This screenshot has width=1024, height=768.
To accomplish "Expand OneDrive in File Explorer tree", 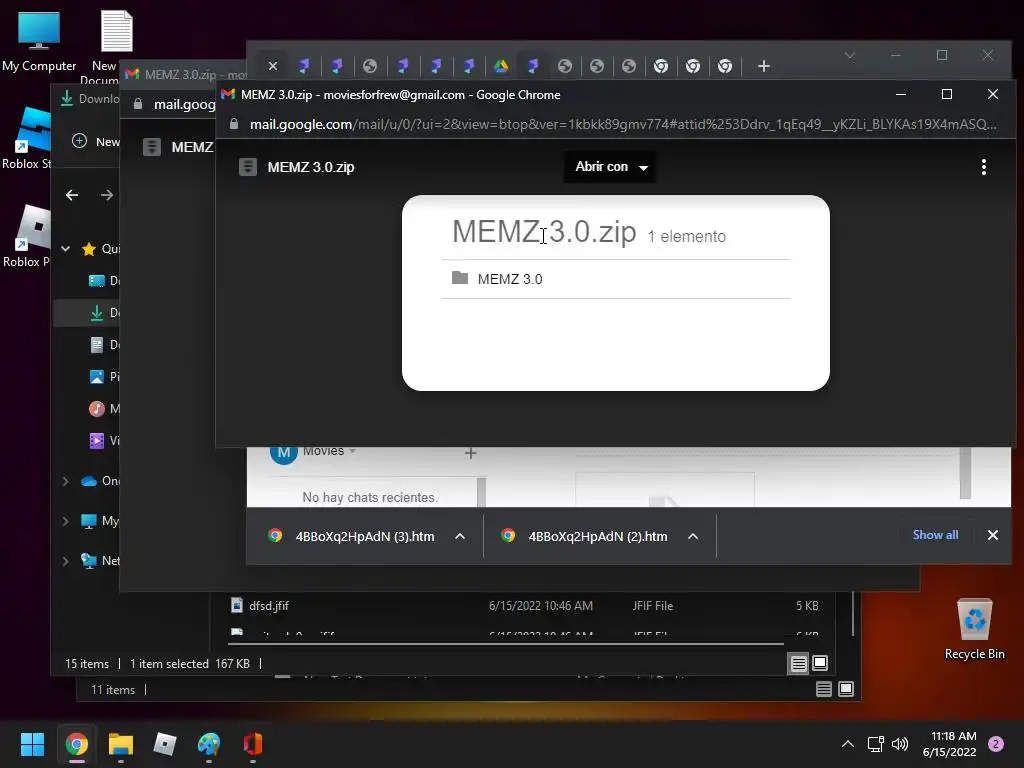I will pyautogui.click(x=65, y=481).
